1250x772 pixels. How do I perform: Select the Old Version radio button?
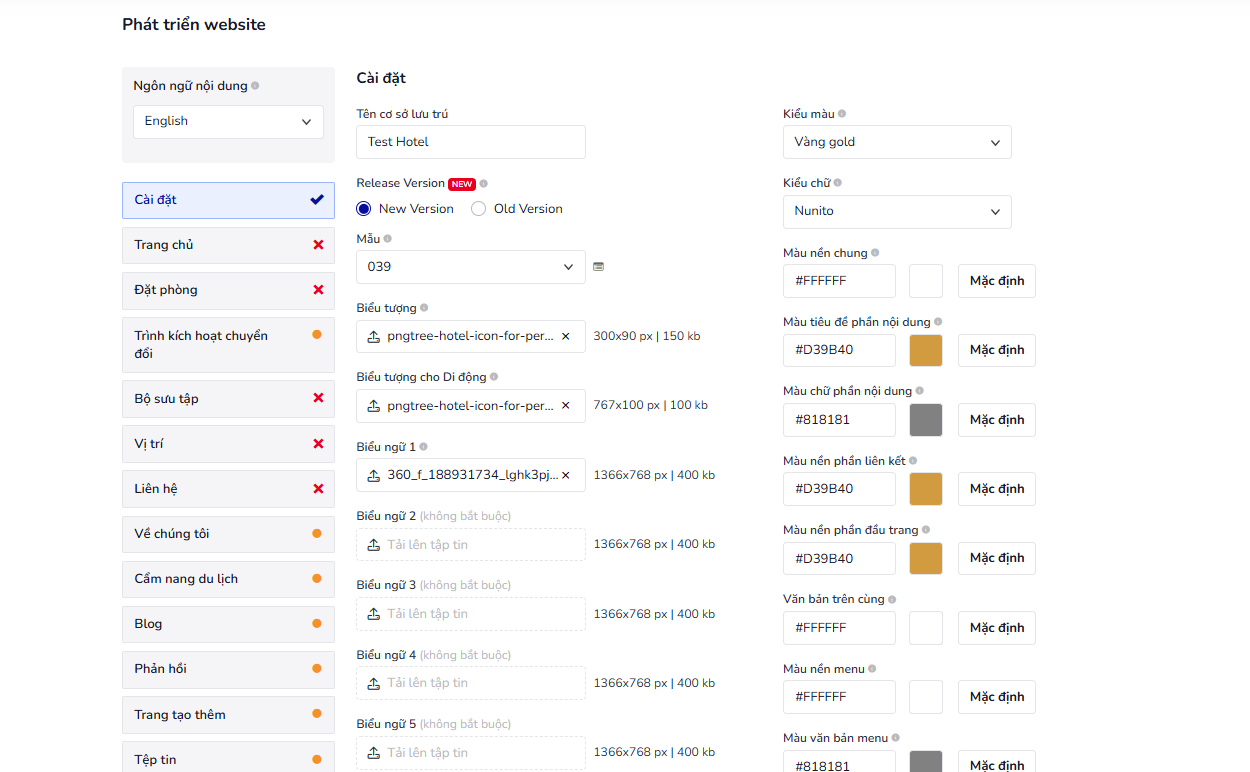(479, 209)
